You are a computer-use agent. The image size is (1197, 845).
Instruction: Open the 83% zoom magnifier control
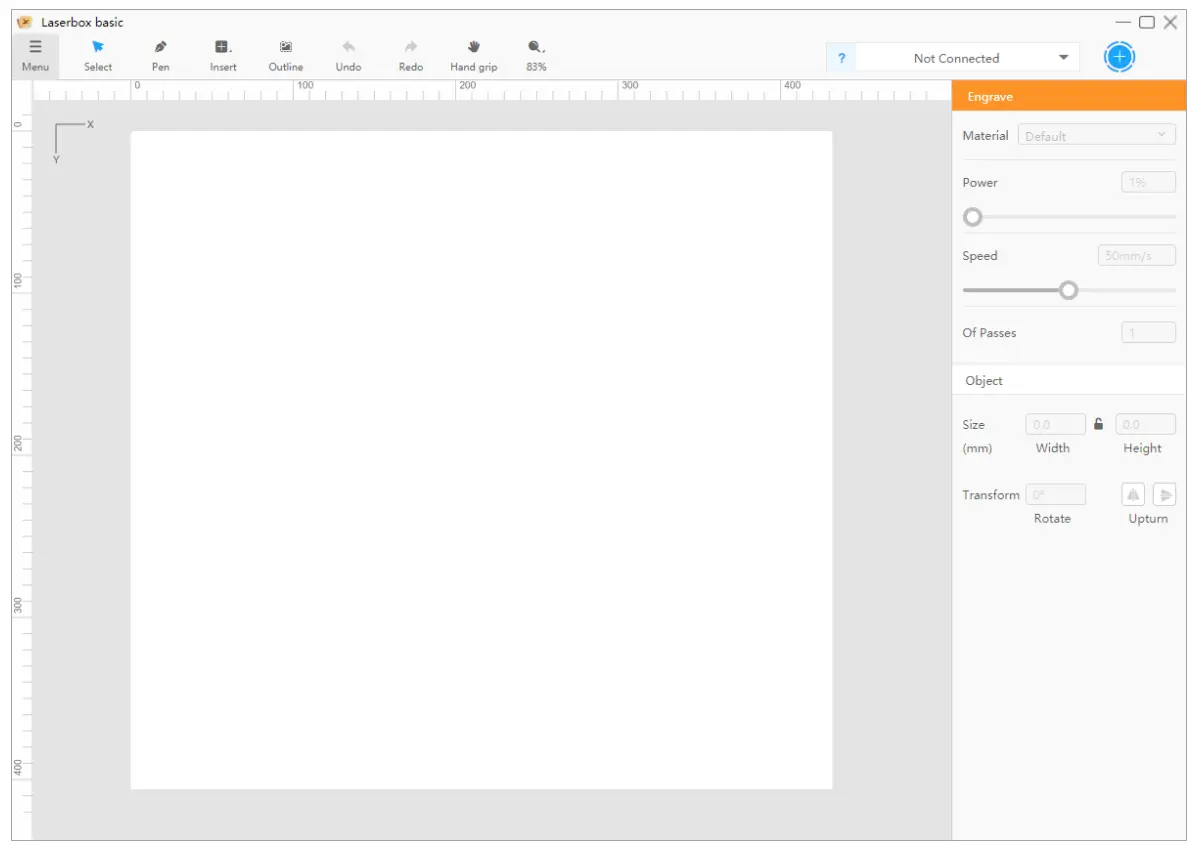coord(536,55)
